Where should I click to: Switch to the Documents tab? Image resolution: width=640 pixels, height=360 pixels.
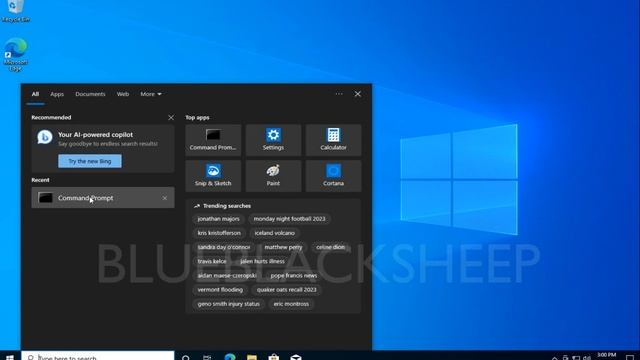[90, 94]
